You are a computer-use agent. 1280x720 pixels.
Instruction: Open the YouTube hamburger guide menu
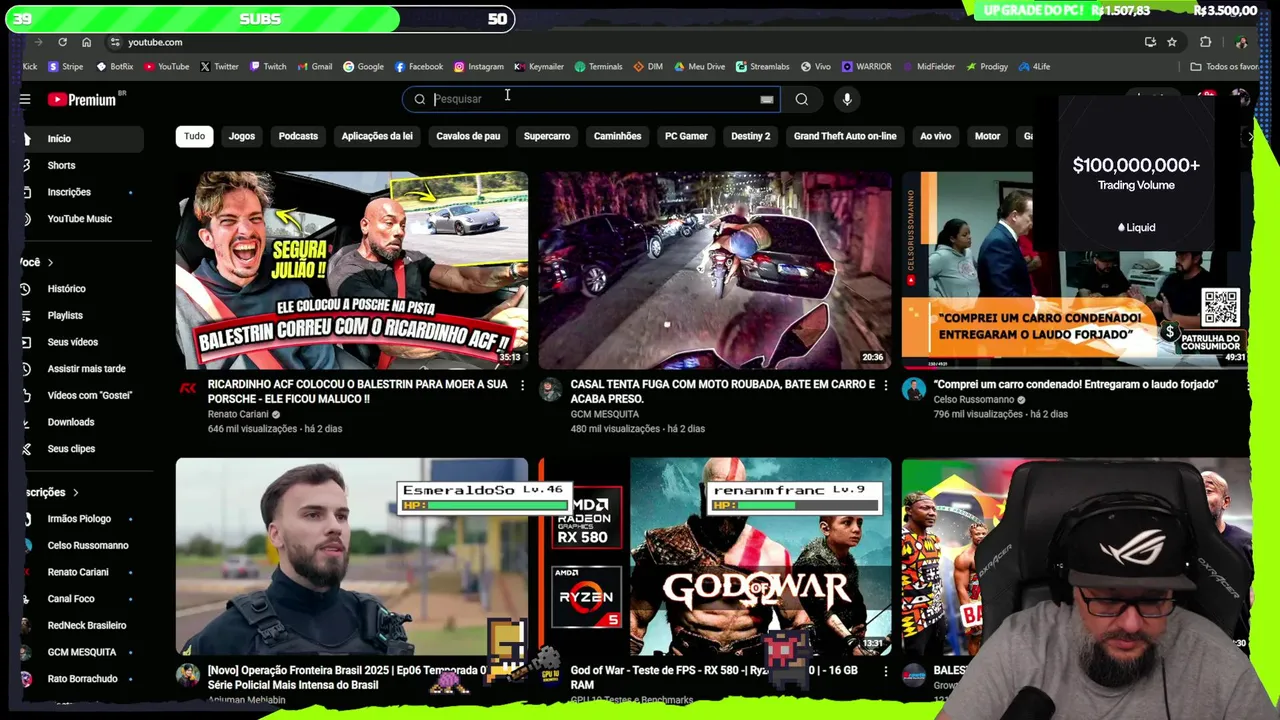pyautogui.click(x=25, y=99)
